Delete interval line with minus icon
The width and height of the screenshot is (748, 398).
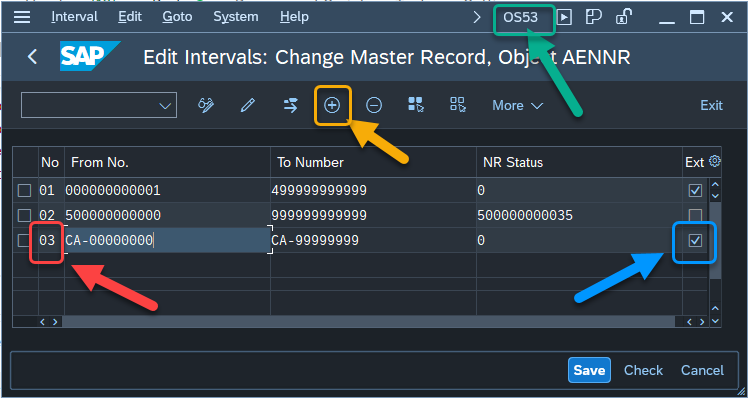click(374, 105)
